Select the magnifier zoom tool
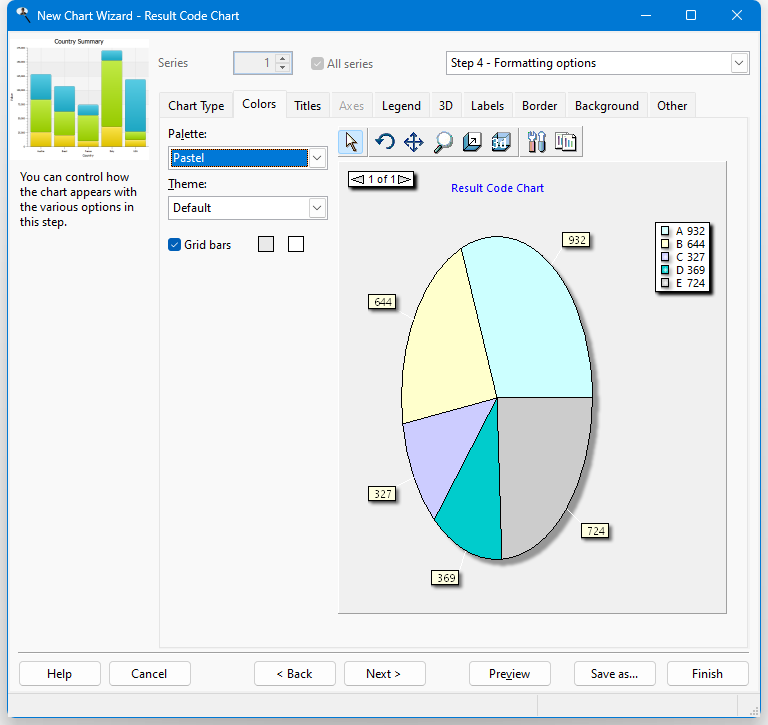Image resolution: width=768 pixels, height=725 pixels. point(443,143)
